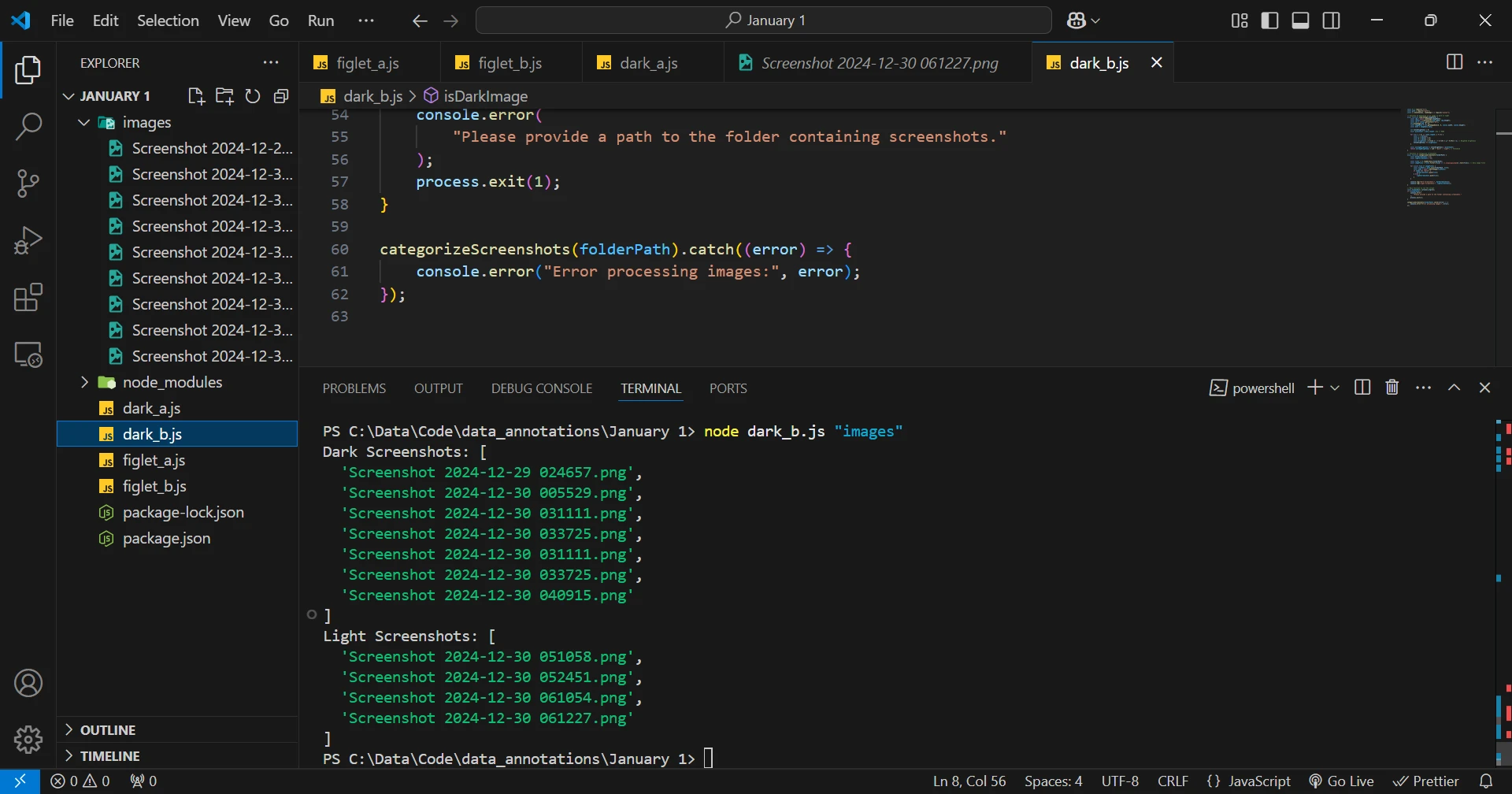The image size is (1512, 794).
Task: Click remote window indicator in status bar
Action: tap(20, 781)
